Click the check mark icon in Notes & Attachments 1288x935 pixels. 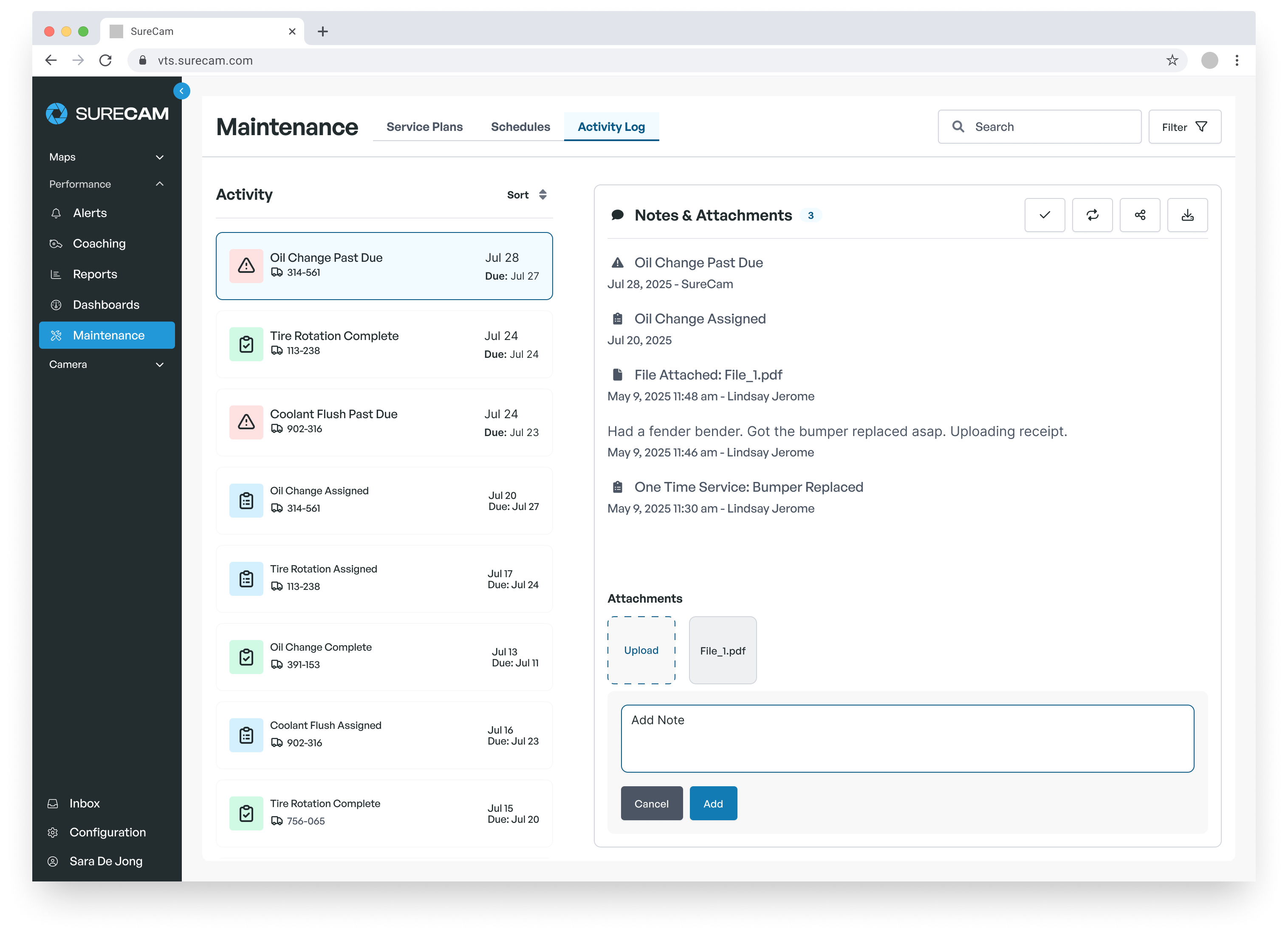(x=1045, y=215)
